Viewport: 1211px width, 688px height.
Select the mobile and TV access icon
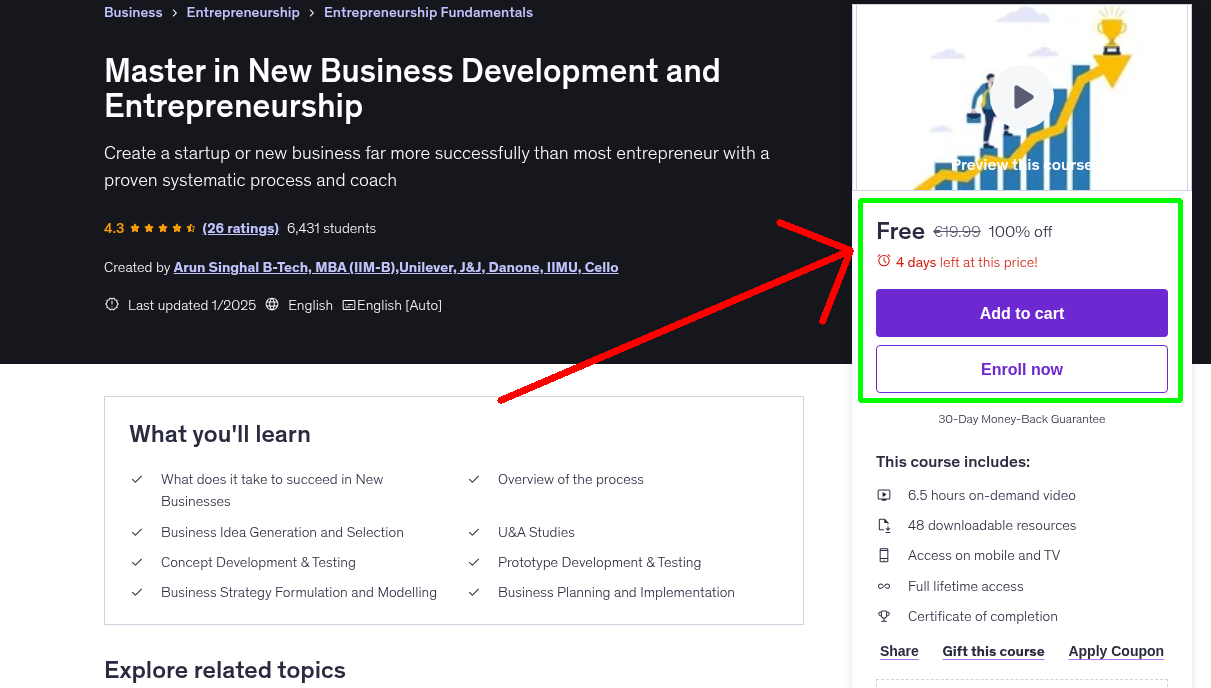(x=884, y=555)
